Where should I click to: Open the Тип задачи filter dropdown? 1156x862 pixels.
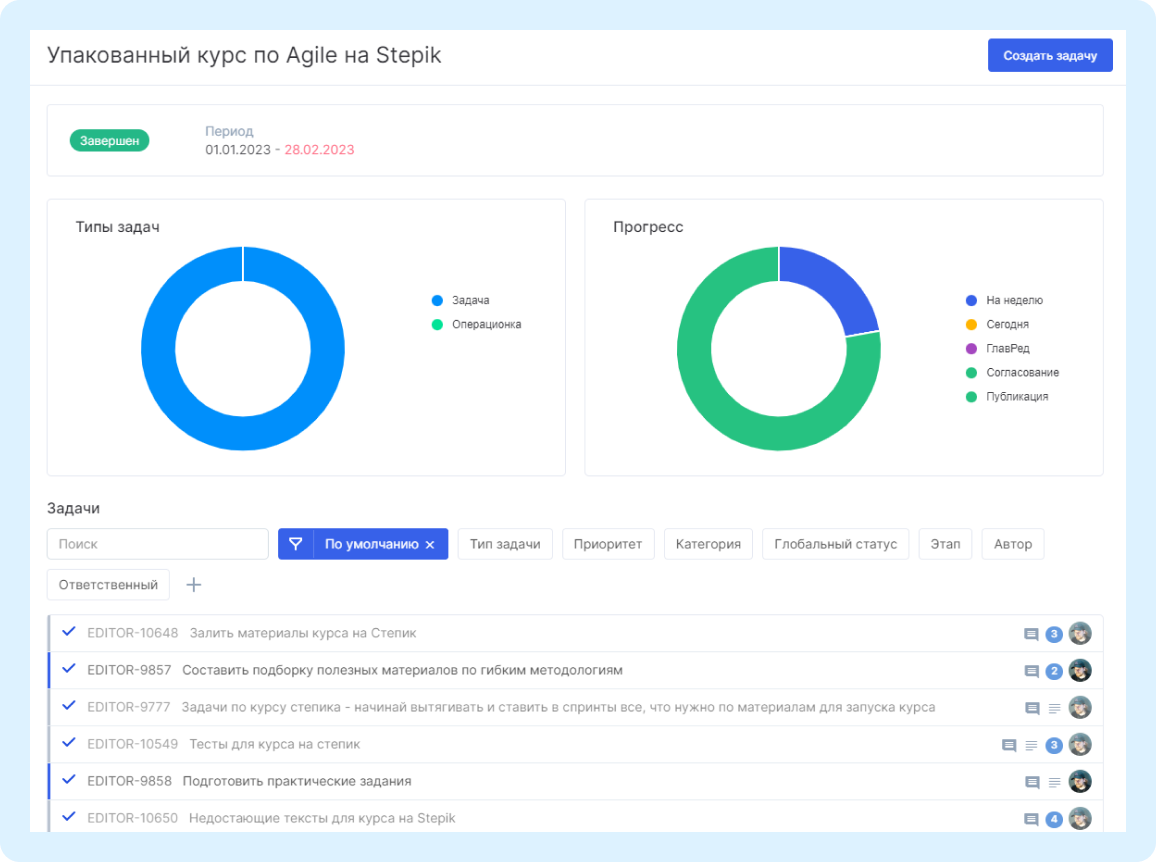click(x=505, y=543)
